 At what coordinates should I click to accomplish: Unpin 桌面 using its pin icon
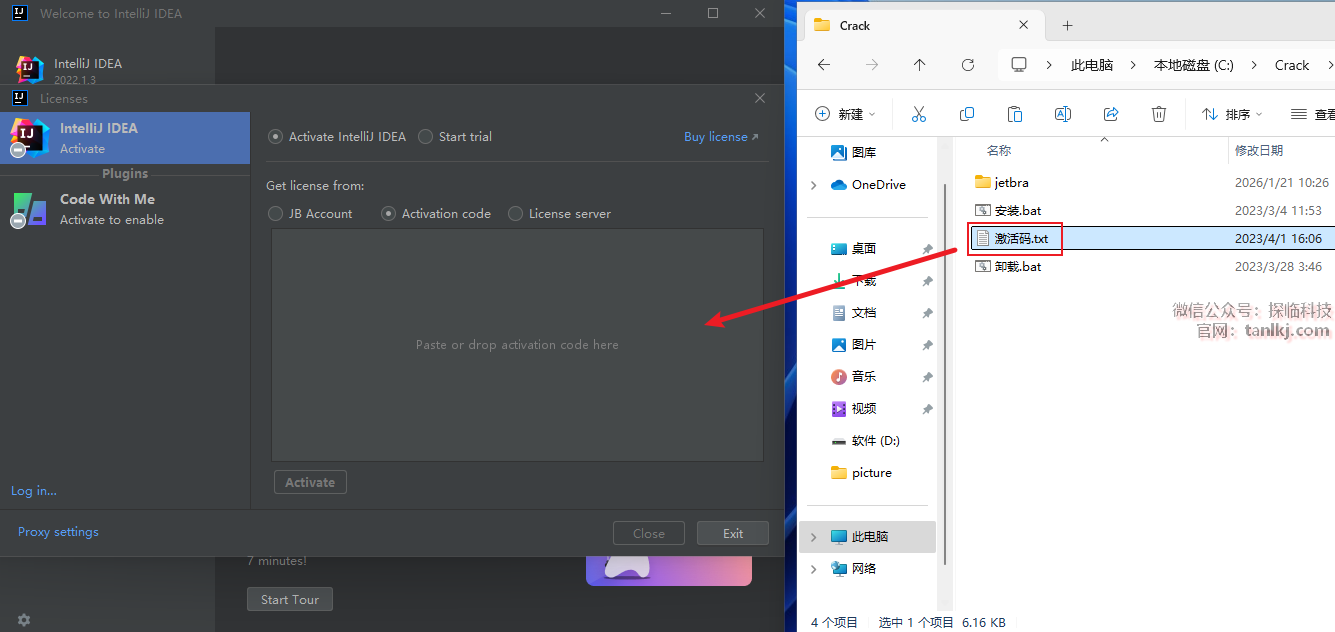click(x=927, y=248)
